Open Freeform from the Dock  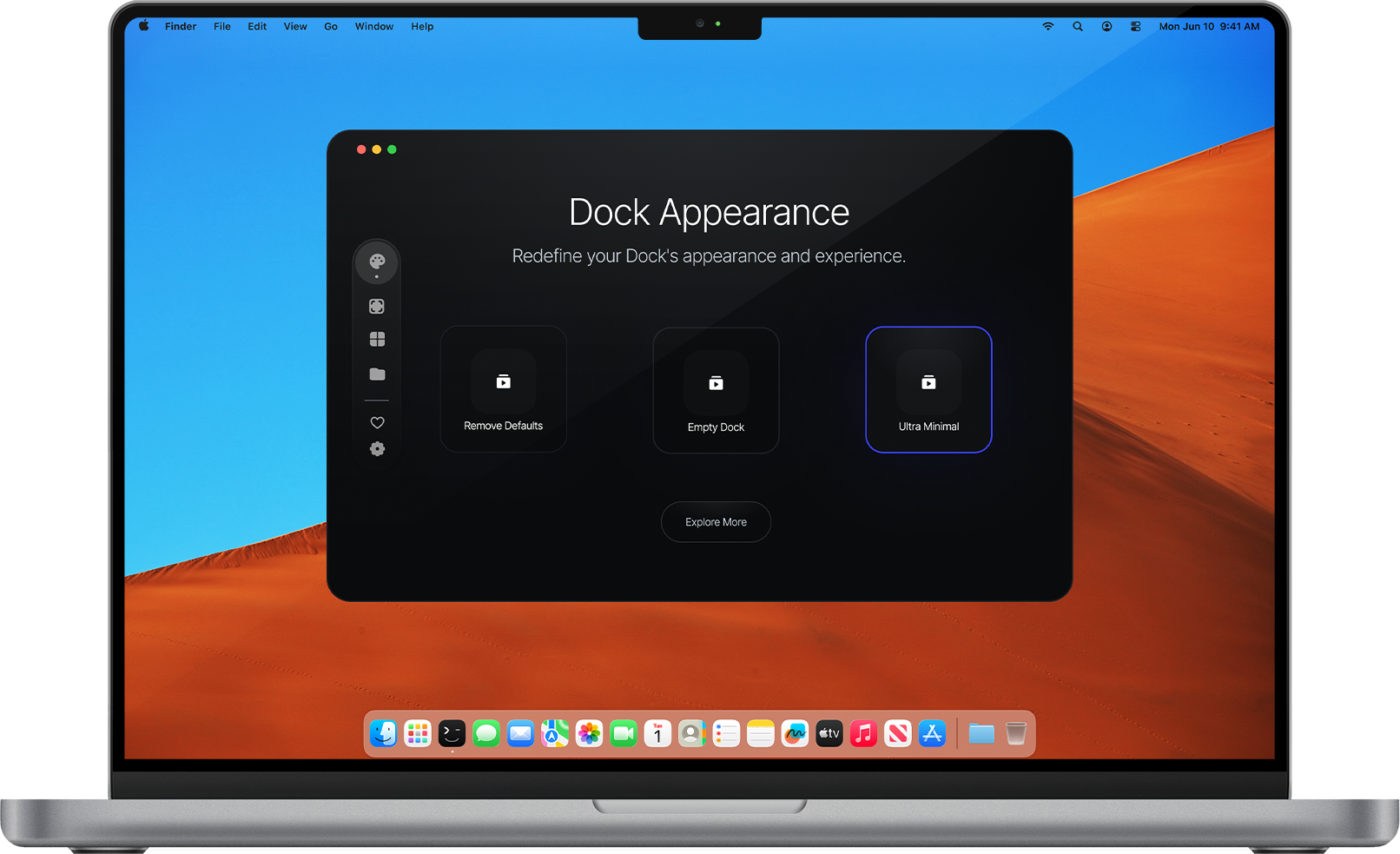(x=795, y=734)
